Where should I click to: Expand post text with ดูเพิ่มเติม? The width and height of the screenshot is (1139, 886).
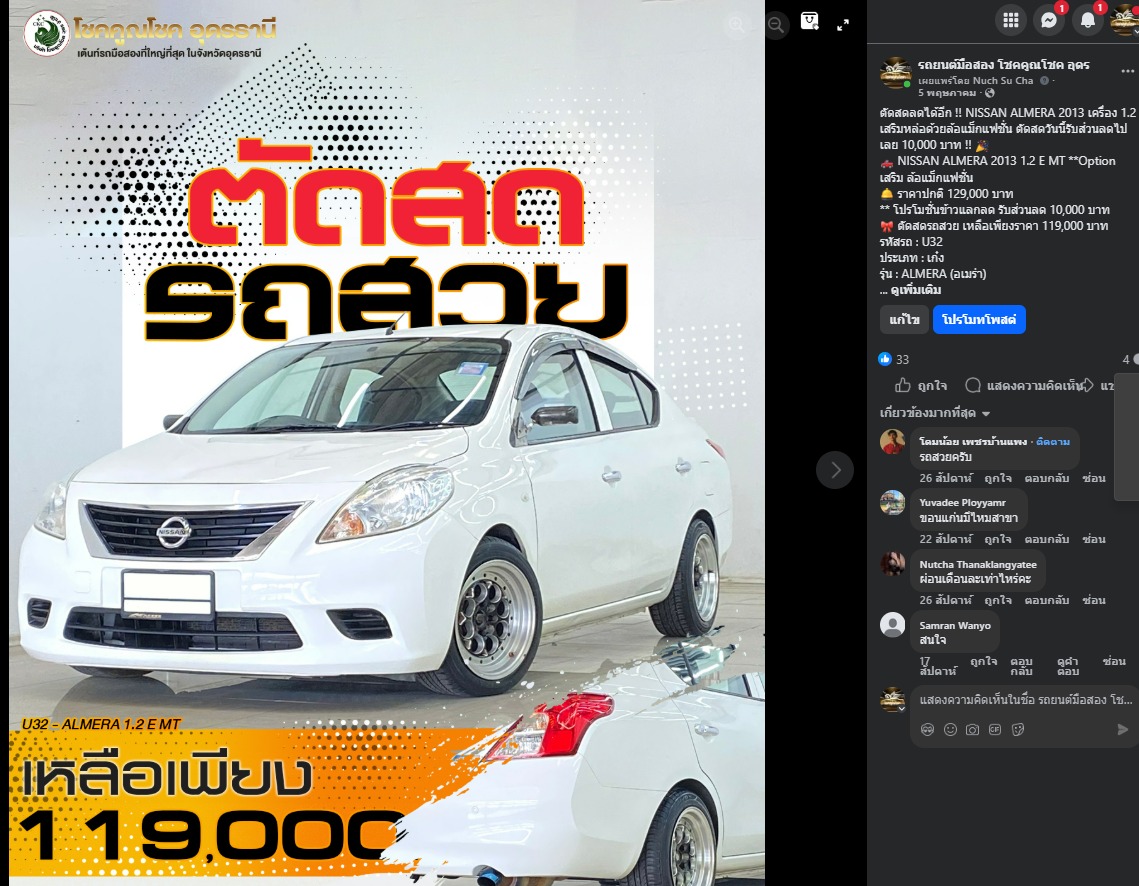click(915, 290)
